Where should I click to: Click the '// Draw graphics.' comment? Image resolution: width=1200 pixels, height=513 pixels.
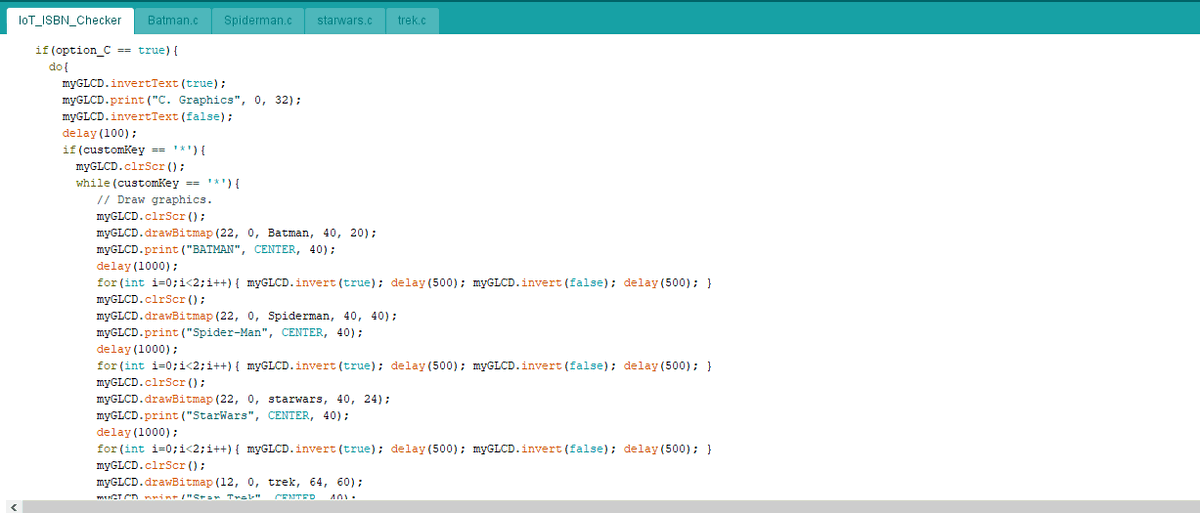pos(154,199)
